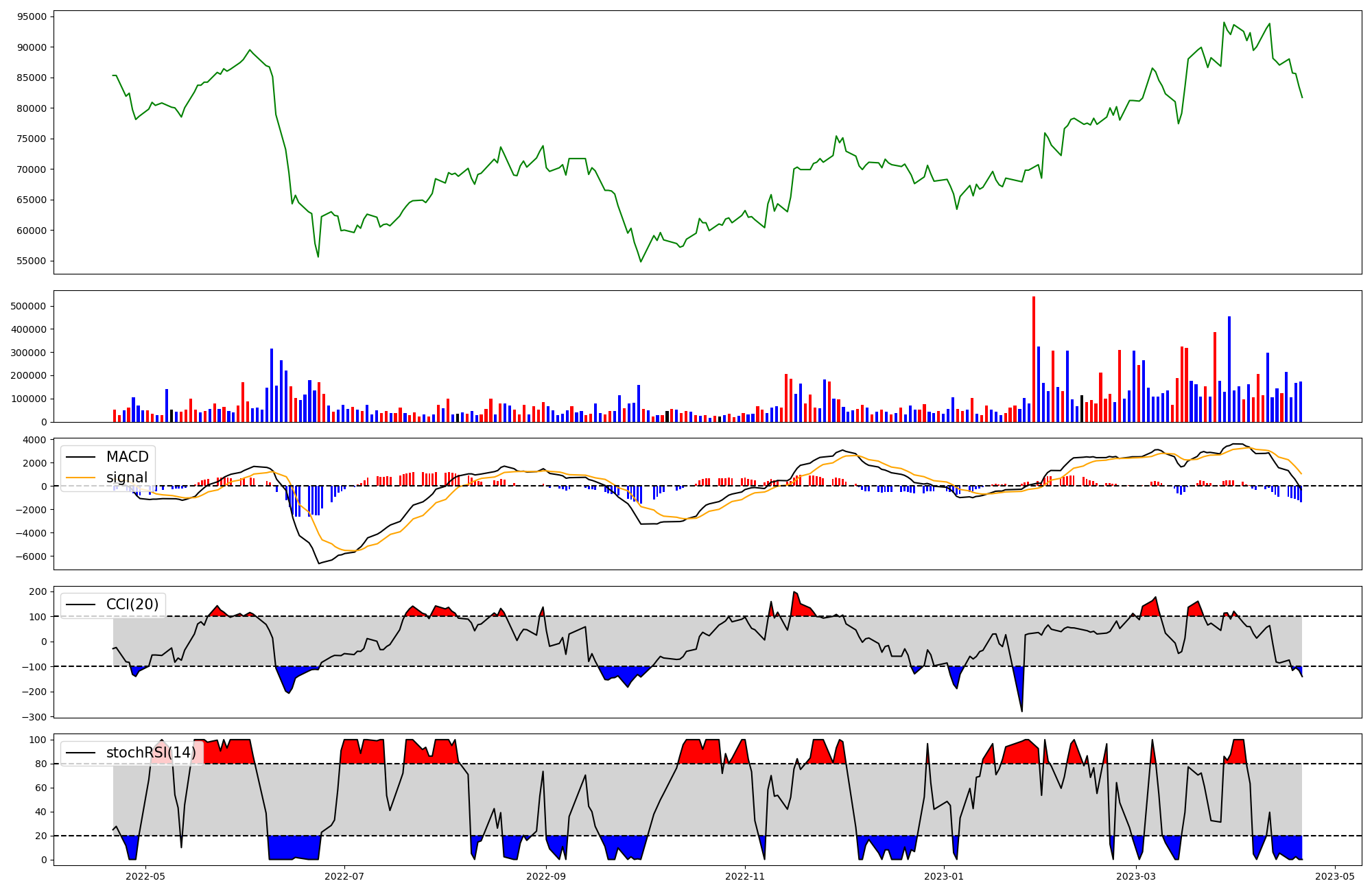Click the CCI(20) legend entry
The height and width of the screenshot is (892, 1372).
(x=132, y=605)
